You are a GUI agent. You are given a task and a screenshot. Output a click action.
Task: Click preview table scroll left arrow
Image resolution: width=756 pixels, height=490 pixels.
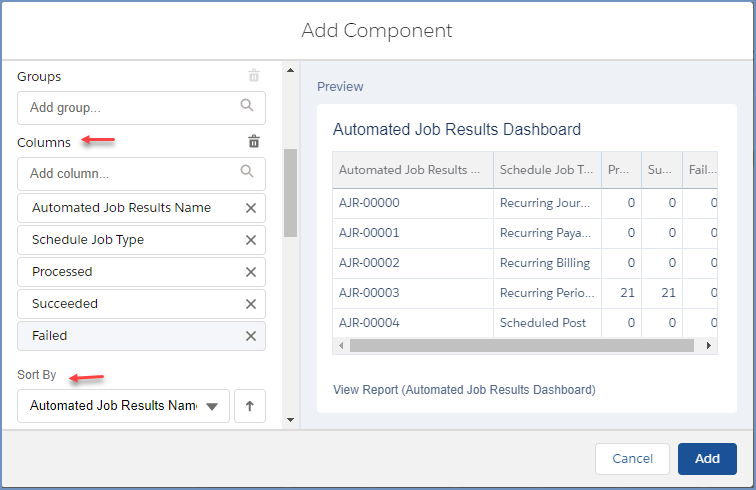(341, 345)
